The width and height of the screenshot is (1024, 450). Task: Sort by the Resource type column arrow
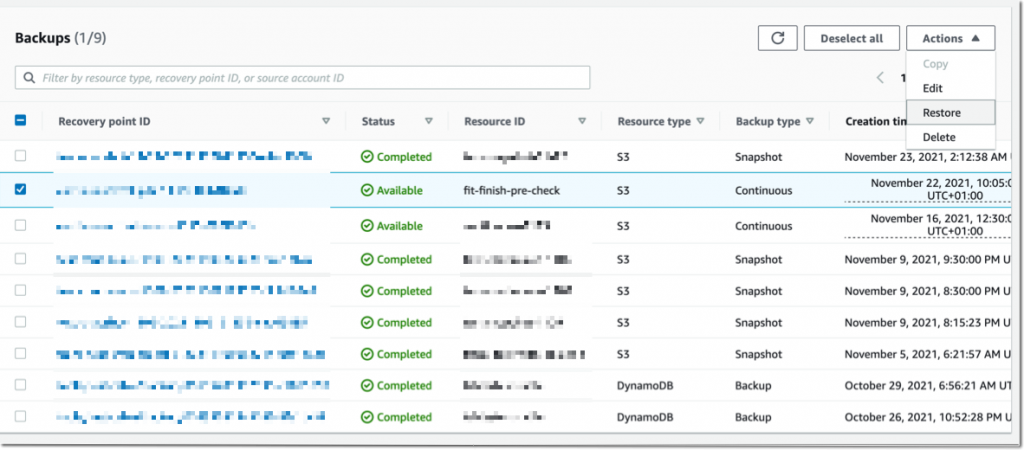pos(700,121)
